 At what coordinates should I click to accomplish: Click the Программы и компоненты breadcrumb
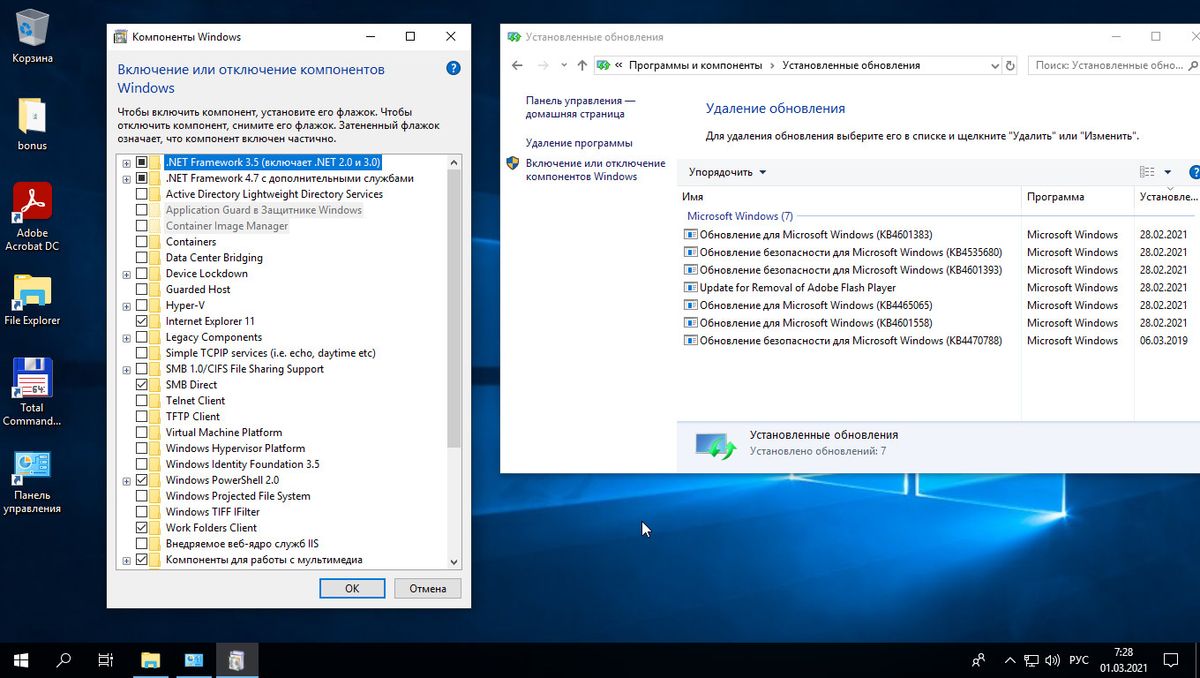[x=694, y=65]
